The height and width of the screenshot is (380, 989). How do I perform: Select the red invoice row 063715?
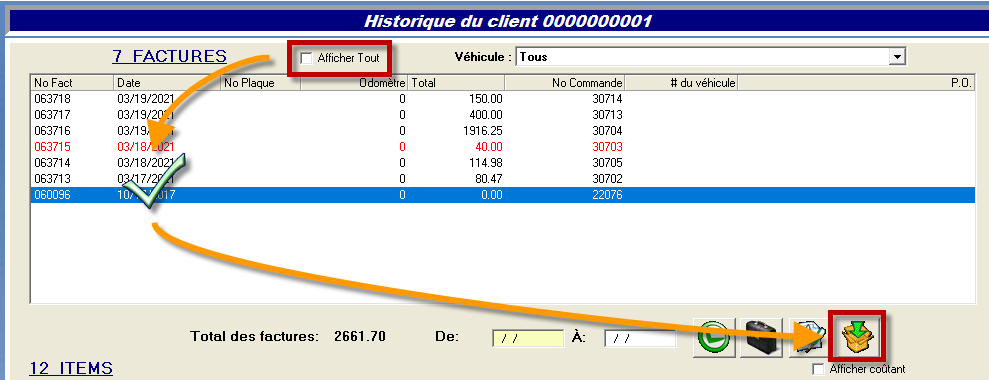(x=503, y=146)
